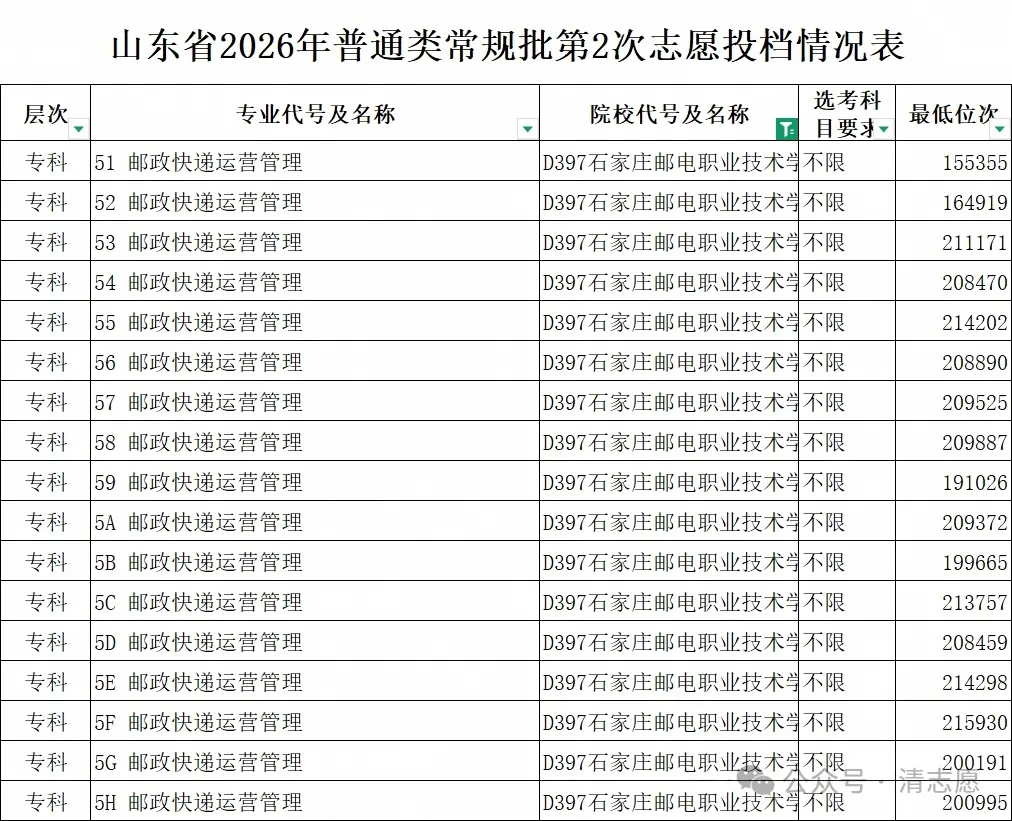Select cell 52 邮政快递运营管理
1012x821 pixels.
(315, 201)
